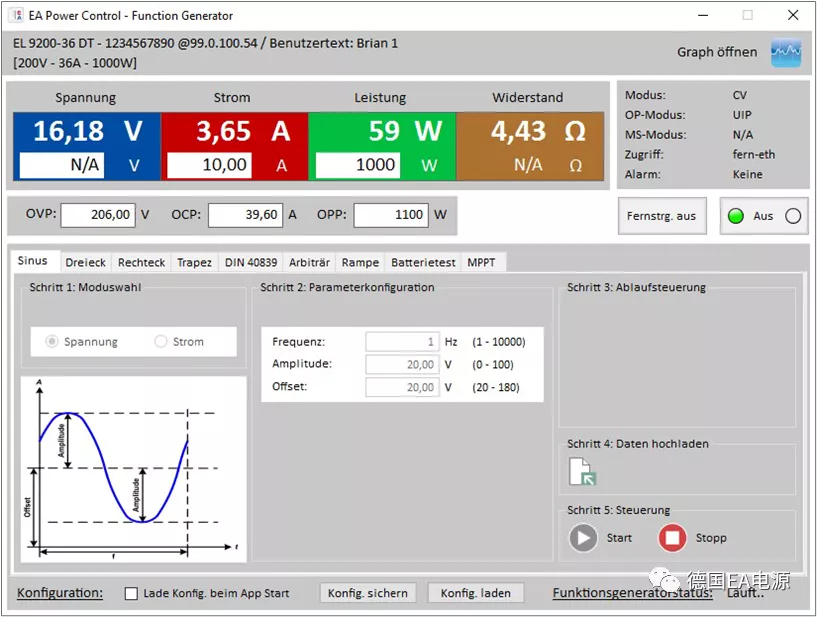Screen dimensions: 817x617
Task: Select the Strom mode radio button
Action: [160, 341]
